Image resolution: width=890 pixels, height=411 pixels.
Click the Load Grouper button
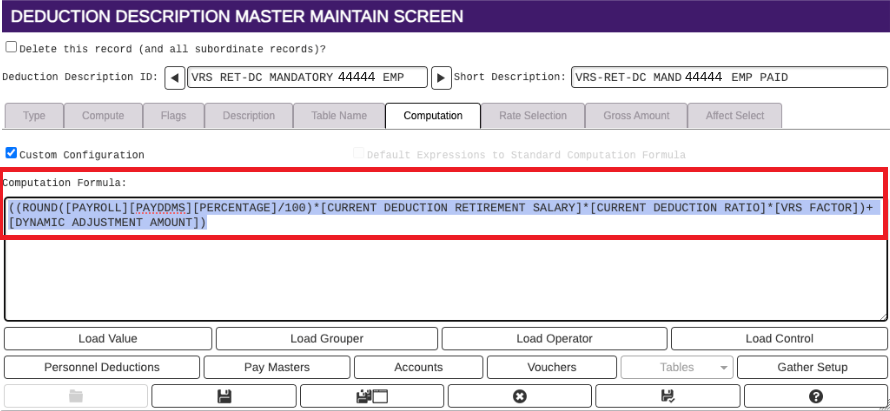(327, 339)
